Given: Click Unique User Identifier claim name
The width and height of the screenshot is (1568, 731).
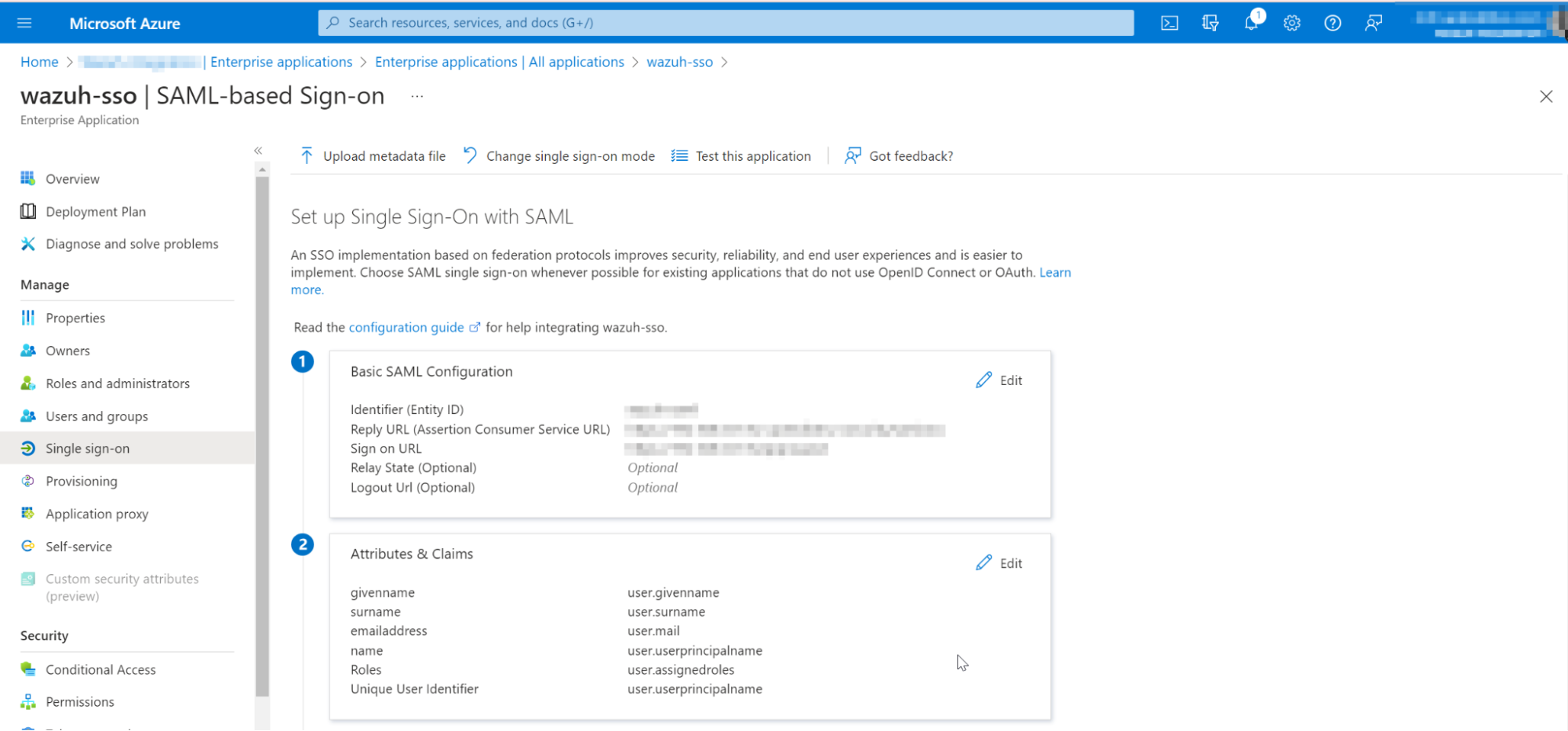Looking at the screenshot, I should coord(414,689).
